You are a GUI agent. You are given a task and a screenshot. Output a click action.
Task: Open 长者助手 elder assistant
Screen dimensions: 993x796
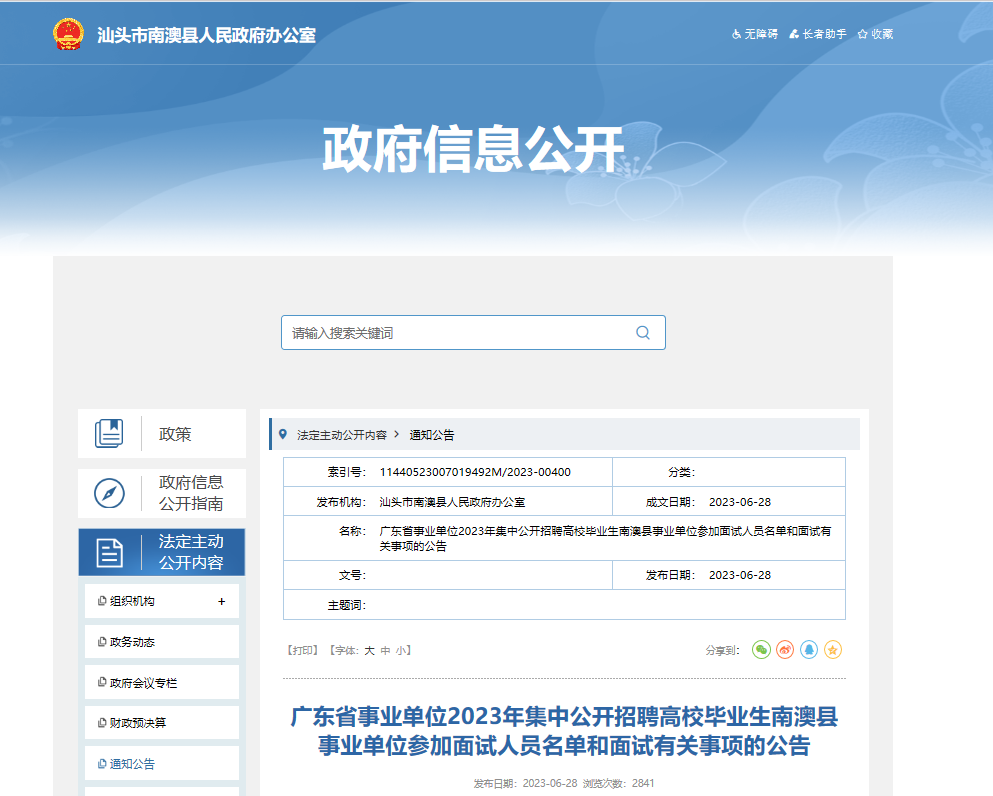pos(818,34)
